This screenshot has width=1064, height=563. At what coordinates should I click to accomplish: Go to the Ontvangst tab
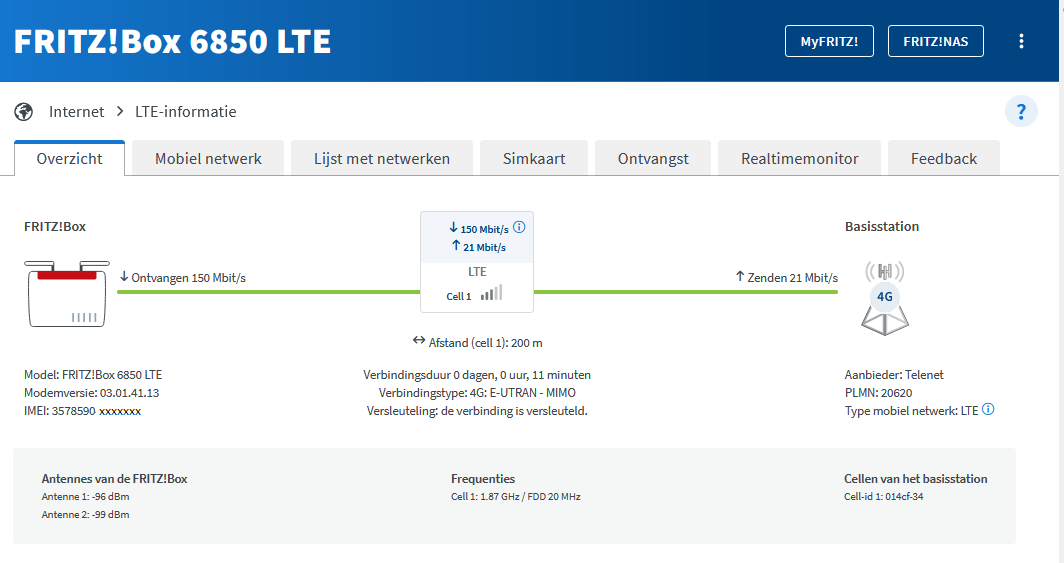(x=652, y=159)
